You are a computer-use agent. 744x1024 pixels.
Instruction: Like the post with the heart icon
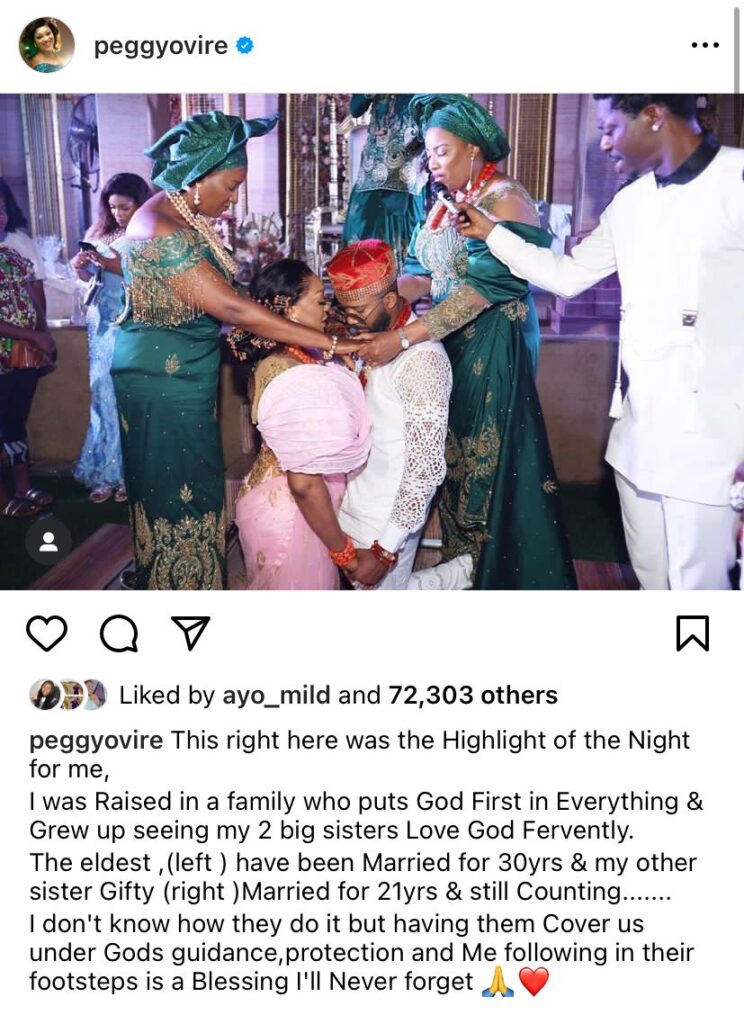(x=47, y=633)
